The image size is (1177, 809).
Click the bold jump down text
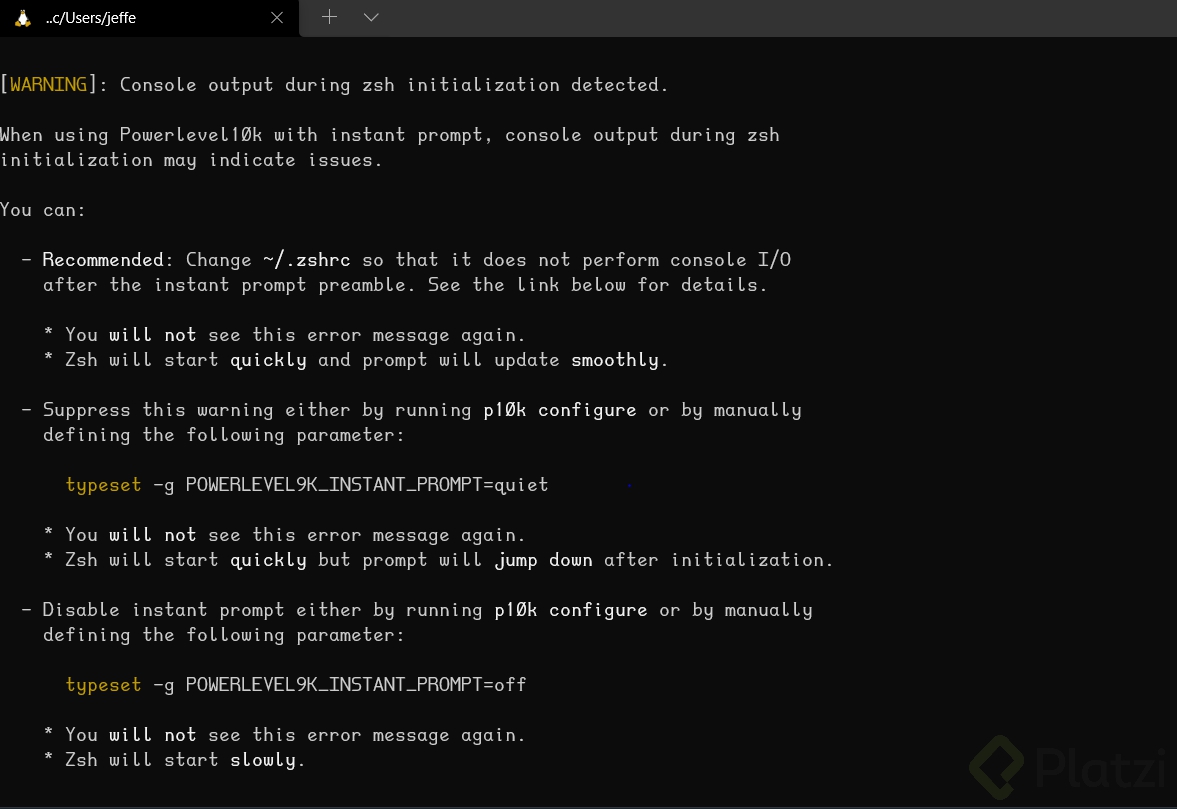543,561
